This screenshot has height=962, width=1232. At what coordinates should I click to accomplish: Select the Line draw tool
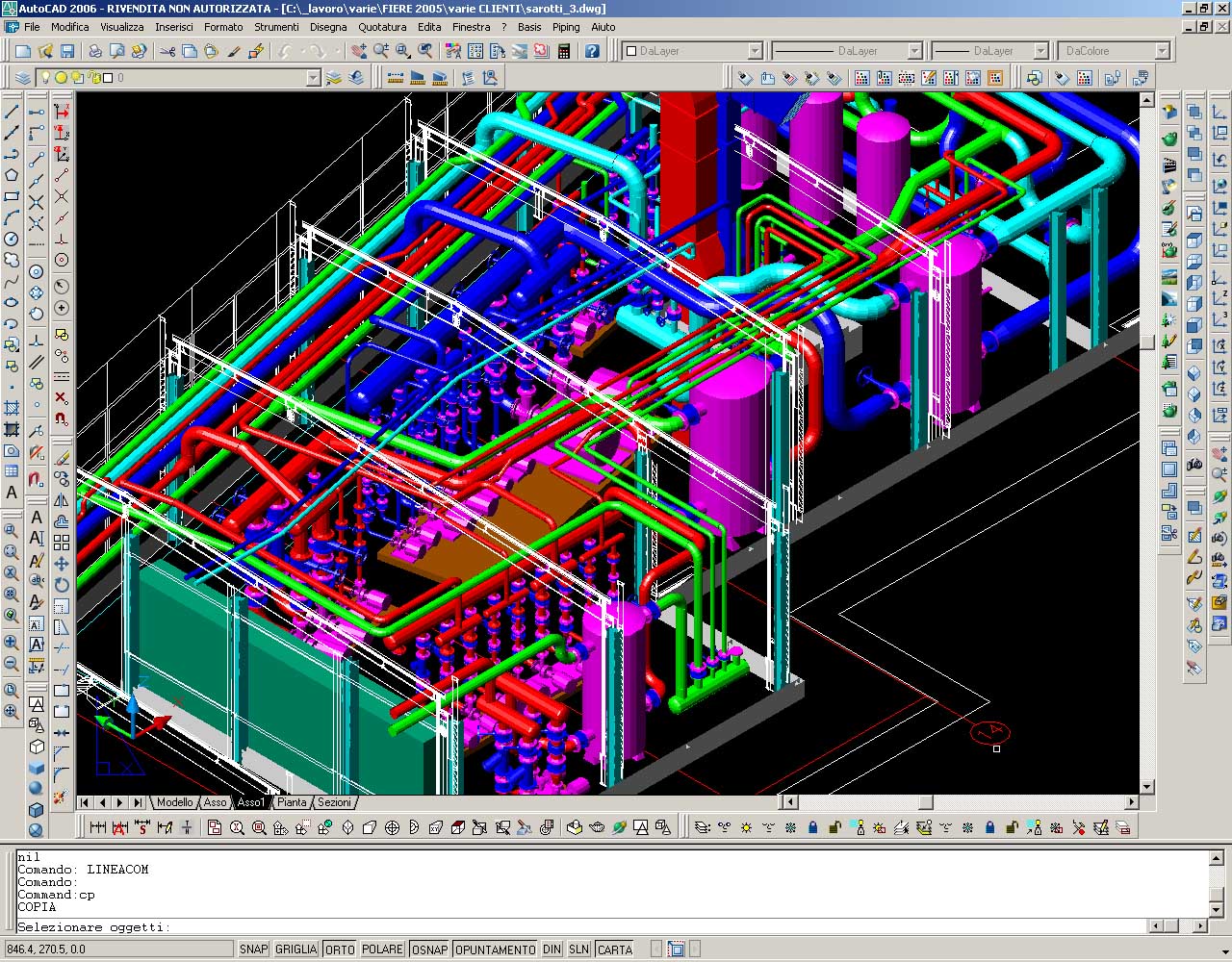[x=12, y=112]
